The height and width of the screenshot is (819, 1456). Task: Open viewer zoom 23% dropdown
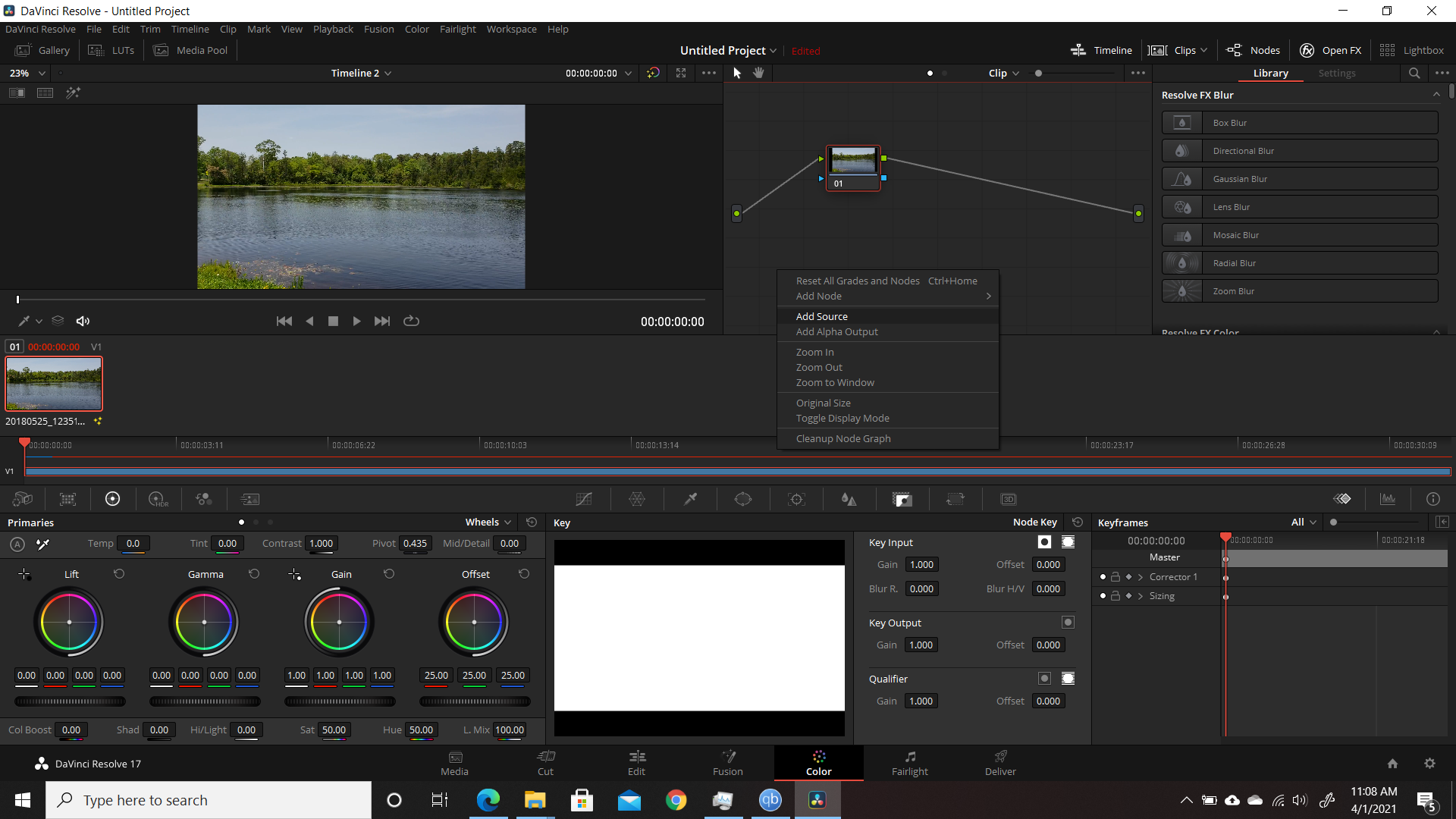[x=28, y=73]
